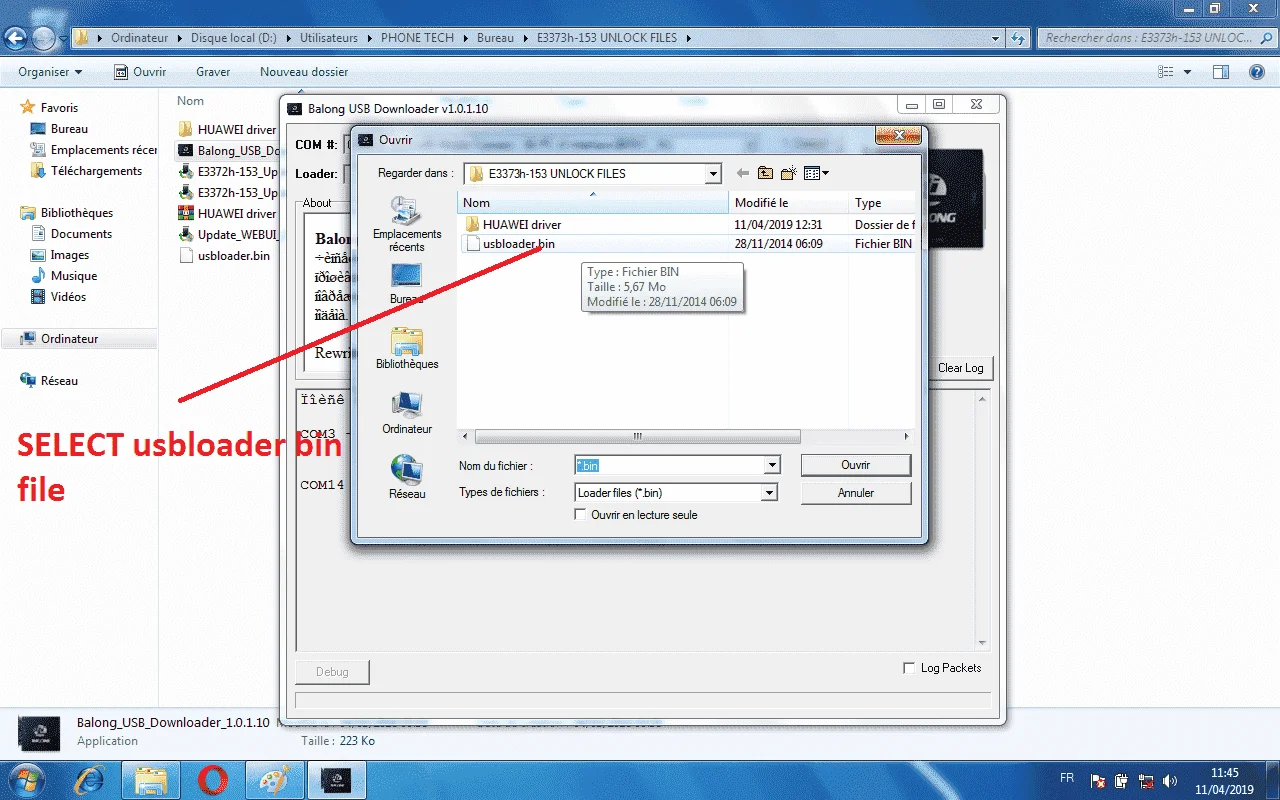Viewport: 1280px width, 800px height.
Task: Open the HUAWEI driver folder in the dialog
Action: point(522,225)
